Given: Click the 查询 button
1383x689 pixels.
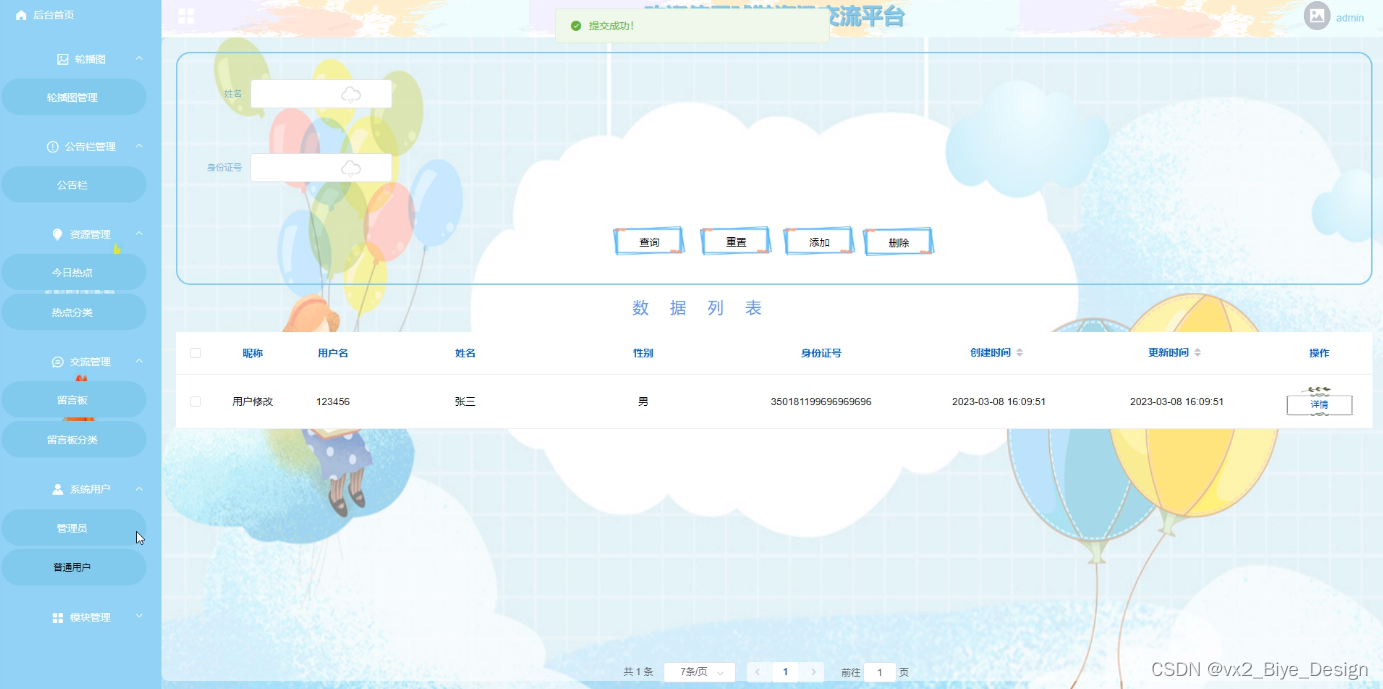Looking at the screenshot, I should coord(649,242).
